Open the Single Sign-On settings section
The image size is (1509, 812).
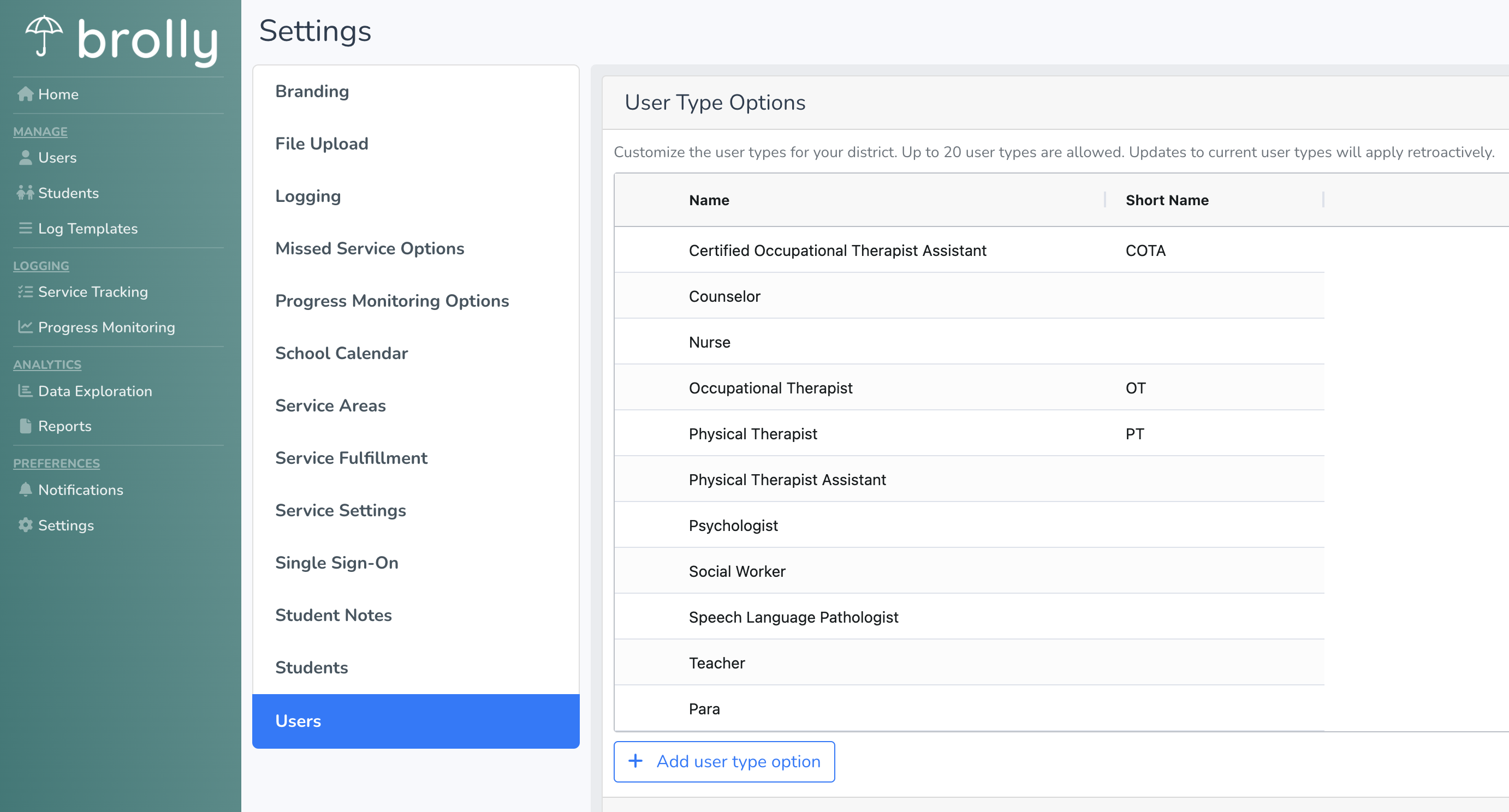337,563
